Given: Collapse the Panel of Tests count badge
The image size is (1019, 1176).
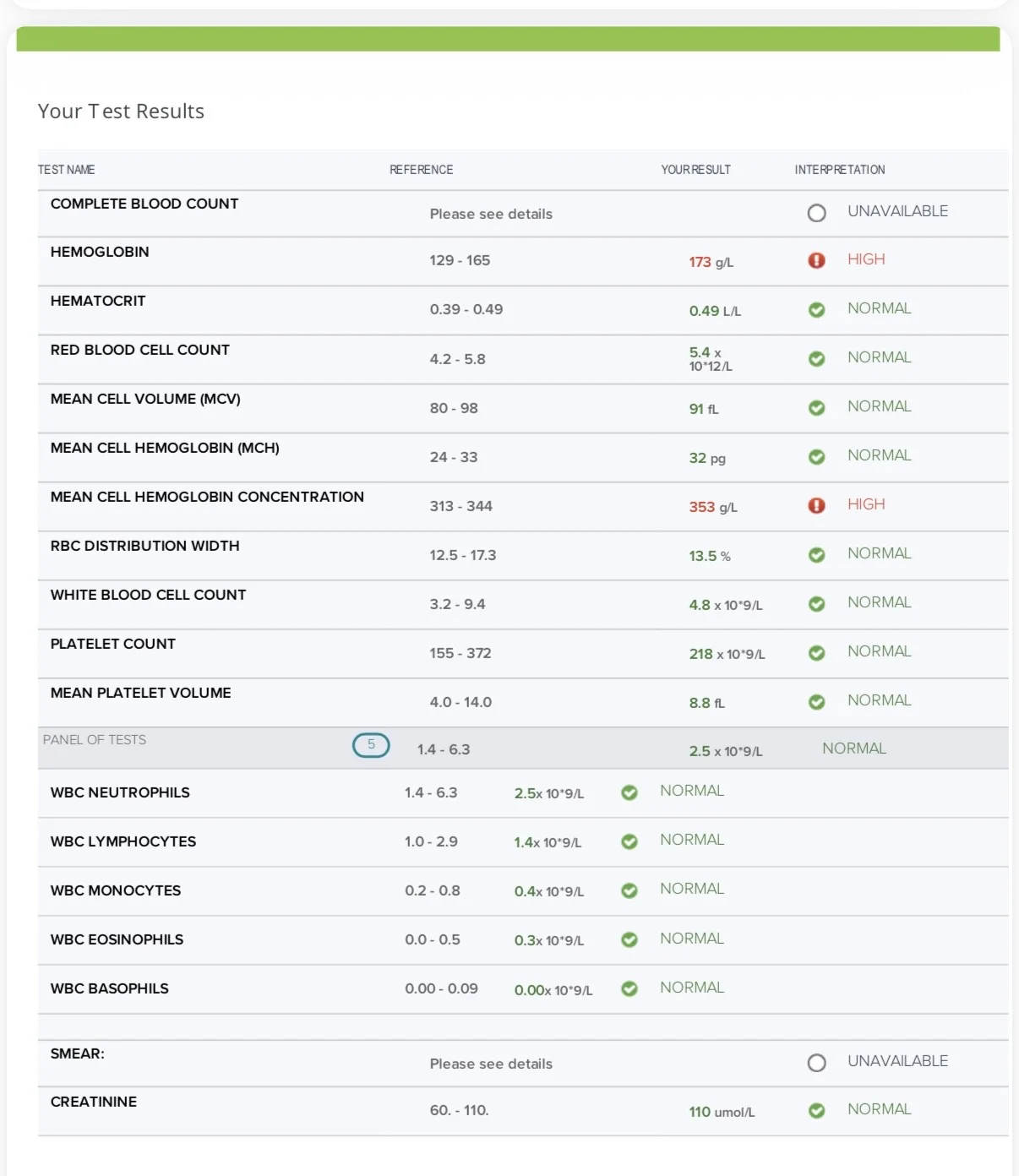Looking at the screenshot, I should [x=371, y=745].
